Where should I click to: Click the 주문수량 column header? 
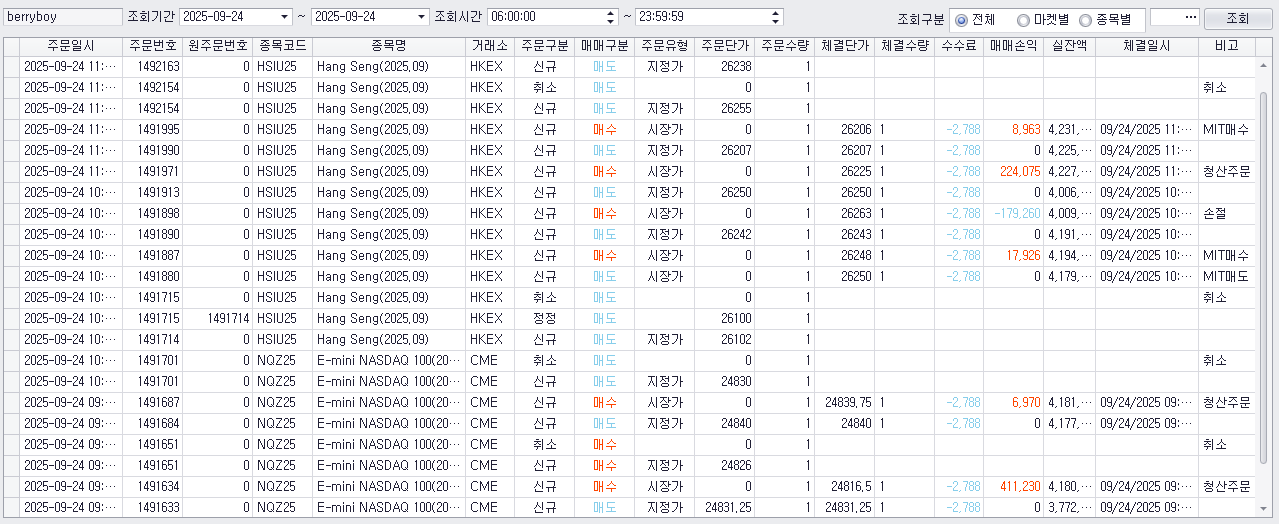tap(785, 46)
